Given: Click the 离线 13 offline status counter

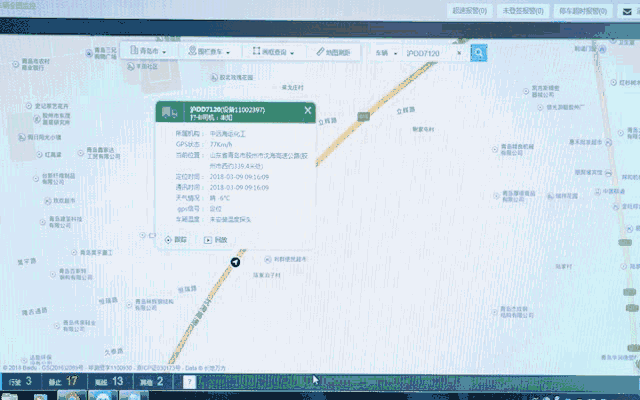Looking at the screenshot, I should pos(109,382).
